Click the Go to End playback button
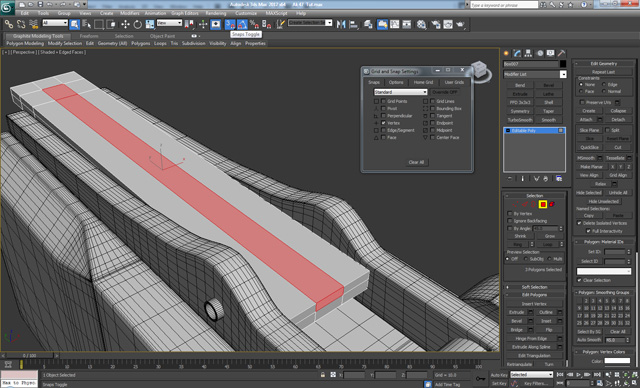Screen dimensions: 640x388 tap(597, 375)
